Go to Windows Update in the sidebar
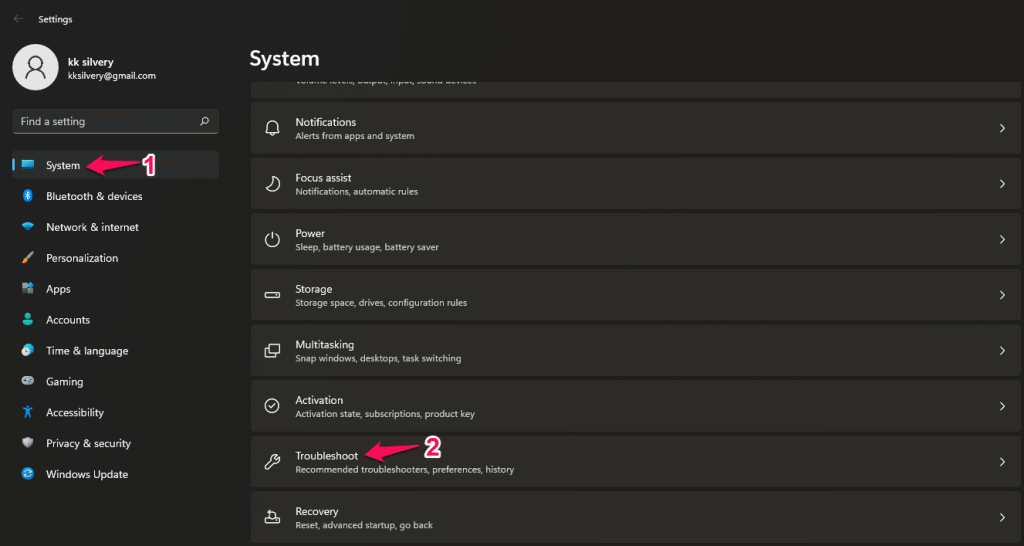1024x546 pixels. point(87,474)
